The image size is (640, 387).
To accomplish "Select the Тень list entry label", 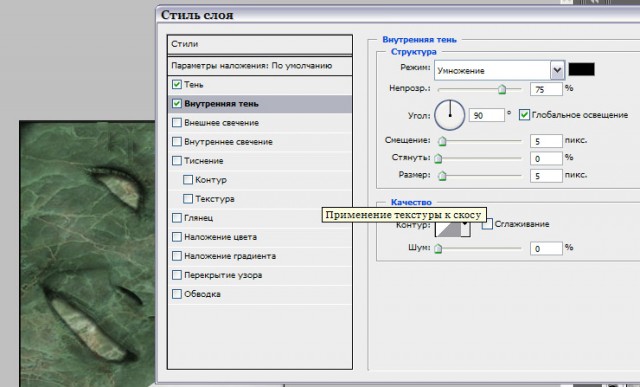I will click(193, 85).
